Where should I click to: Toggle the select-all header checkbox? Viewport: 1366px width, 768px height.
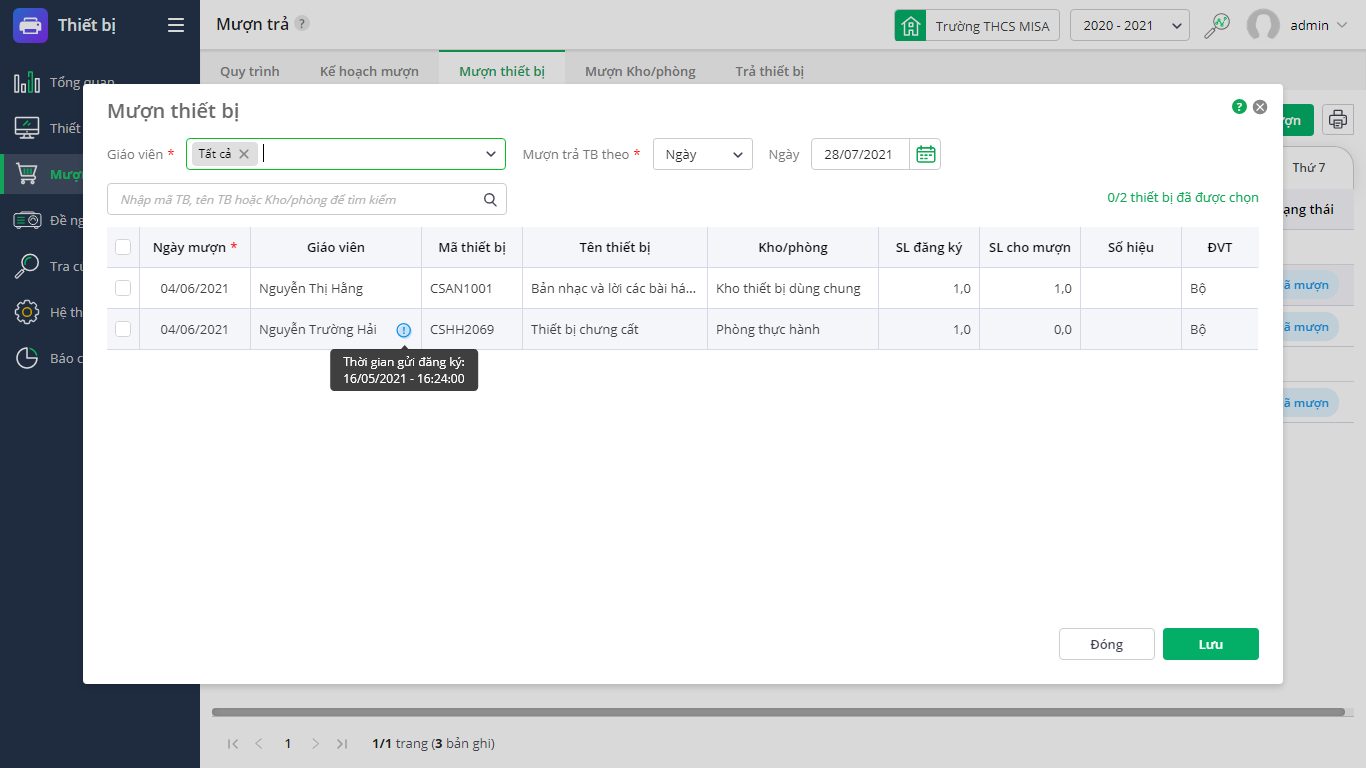coord(123,247)
